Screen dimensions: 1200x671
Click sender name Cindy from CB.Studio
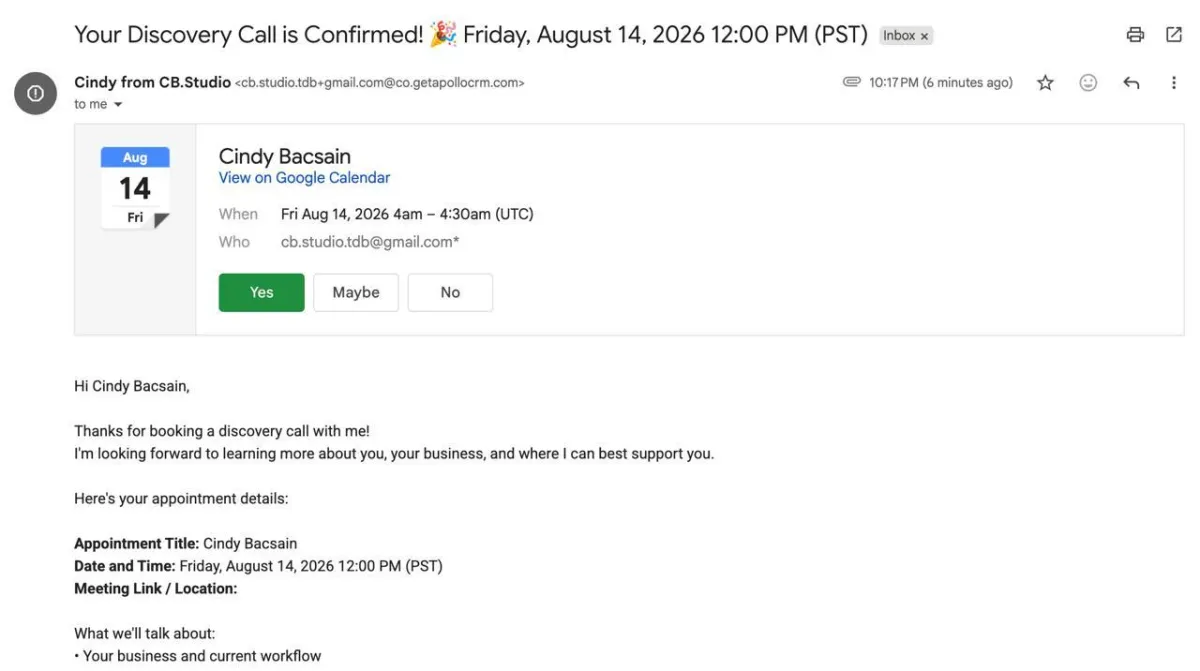point(152,82)
